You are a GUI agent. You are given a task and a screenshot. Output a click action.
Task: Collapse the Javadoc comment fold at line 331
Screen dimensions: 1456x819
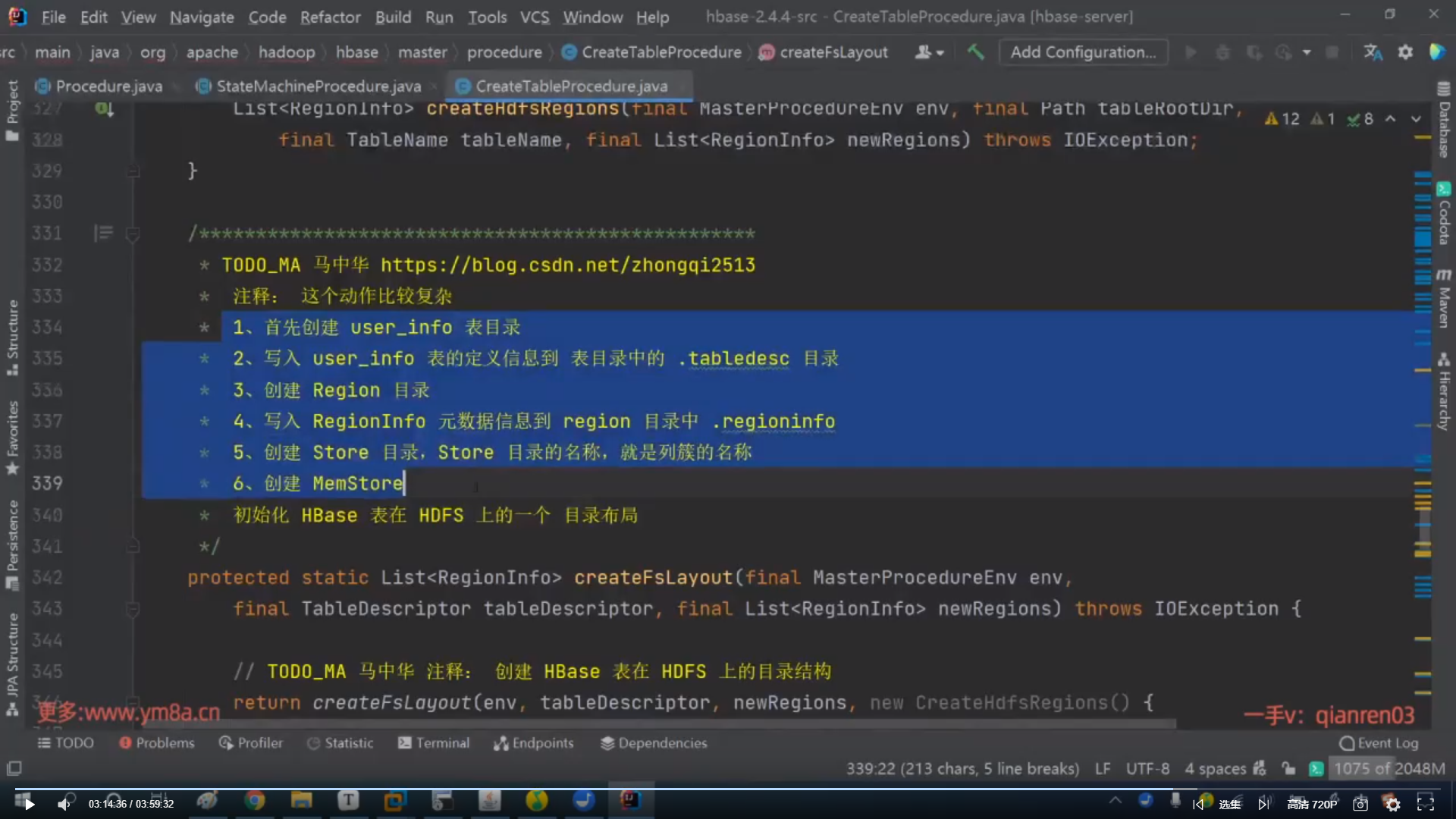[x=133, y=234]
